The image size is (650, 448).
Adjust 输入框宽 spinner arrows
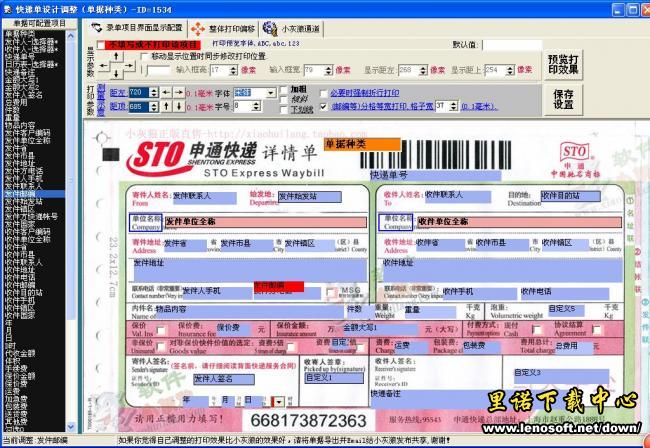pyautogui.click(x=328, y=70)
